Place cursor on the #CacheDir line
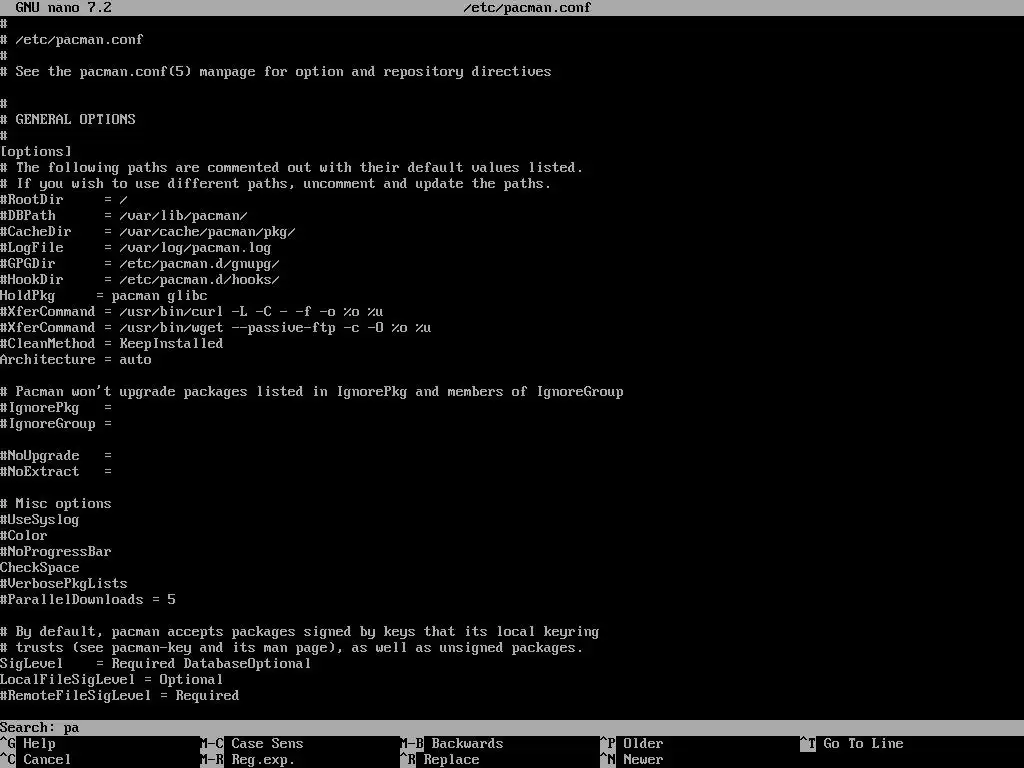Screen dimensions: 1024x768 (148, 232)
